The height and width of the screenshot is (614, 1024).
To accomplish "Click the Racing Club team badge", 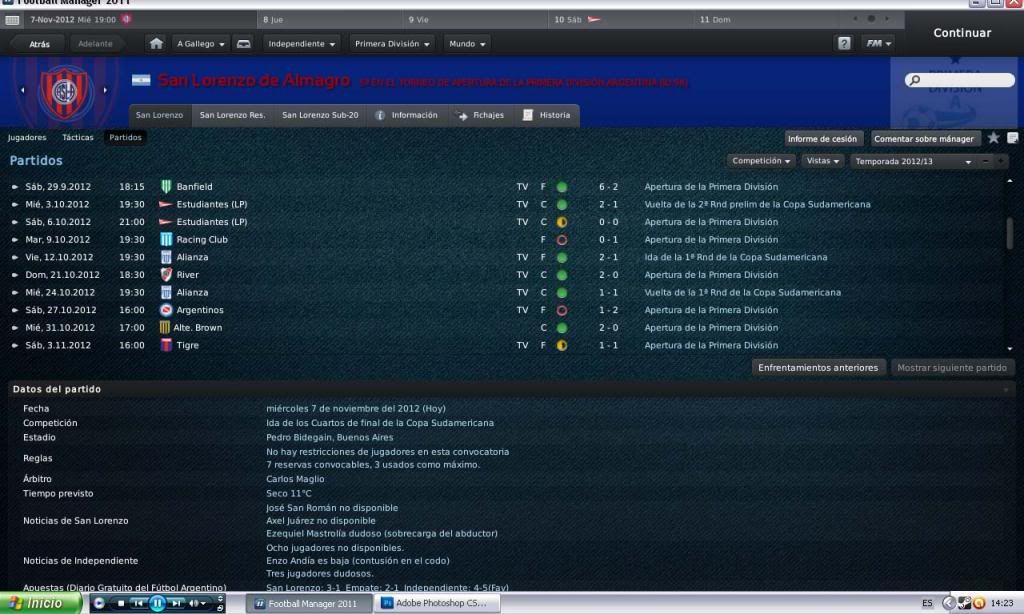I will click(x=166, y=240).
